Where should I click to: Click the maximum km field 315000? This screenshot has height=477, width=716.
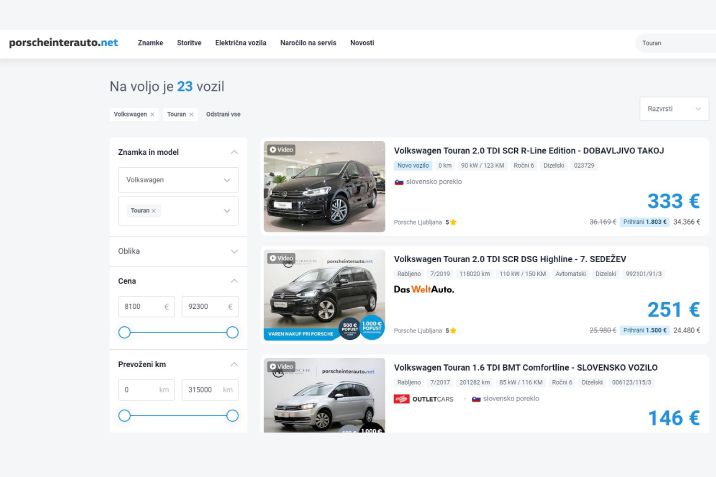(x=210, y=390)
